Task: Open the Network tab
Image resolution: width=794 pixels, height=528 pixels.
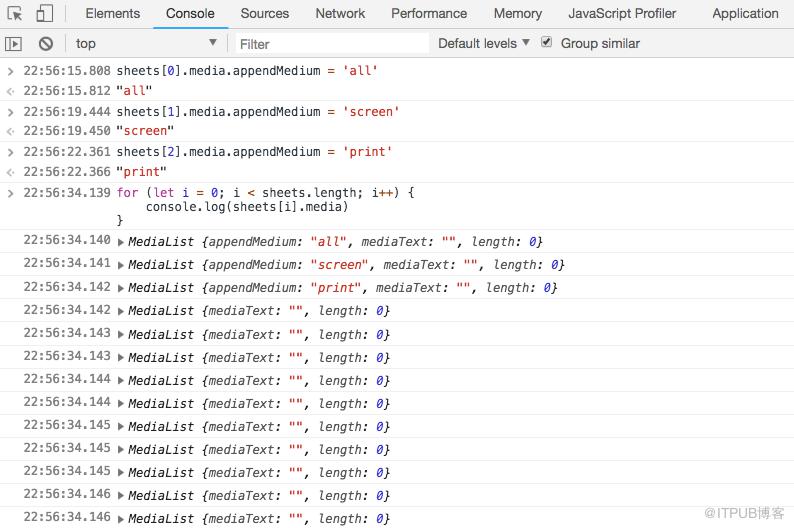Action: click(x=340, y=13)
